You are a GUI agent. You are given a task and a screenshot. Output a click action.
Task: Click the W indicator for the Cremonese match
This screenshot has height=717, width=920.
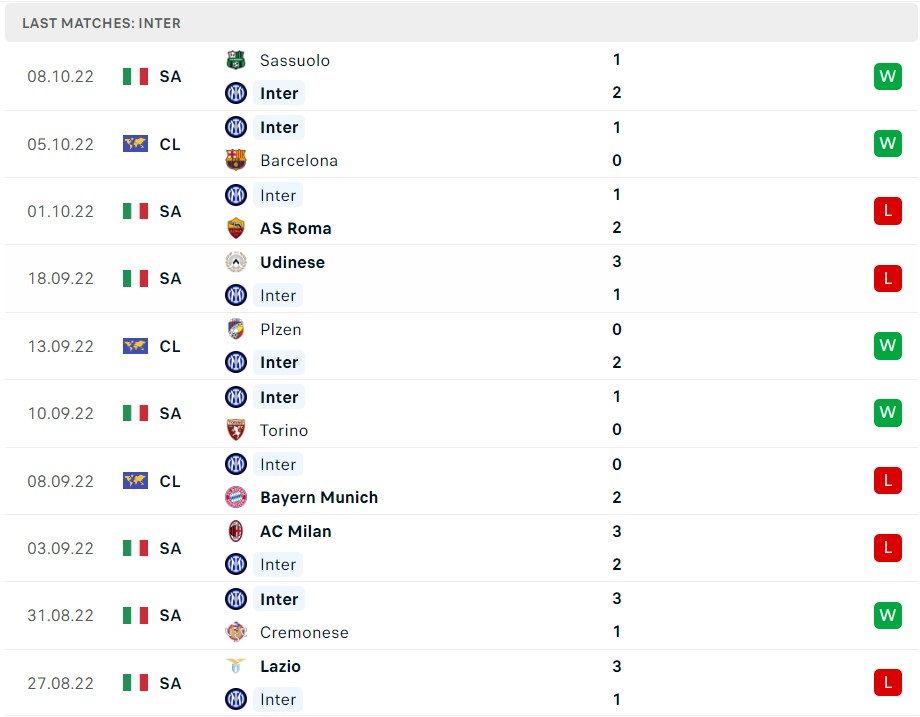887,615
